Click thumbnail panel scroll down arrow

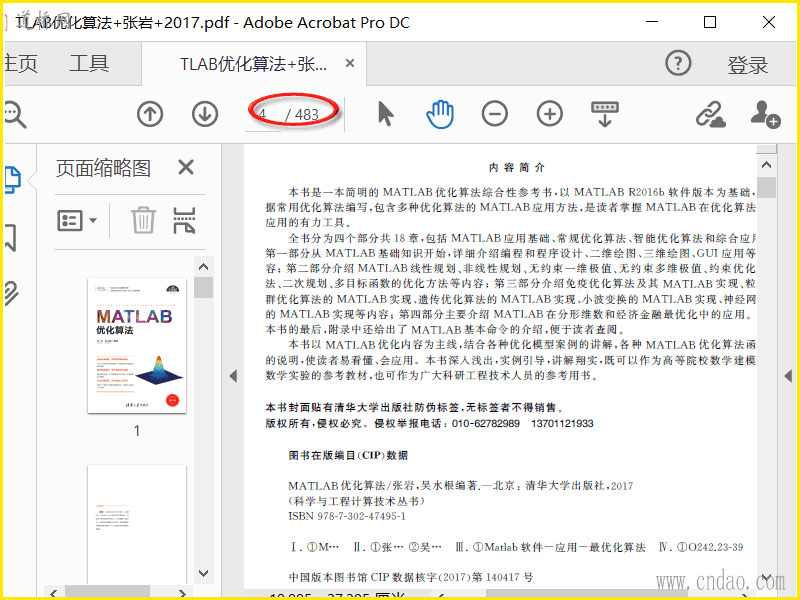tap(204, 573)
